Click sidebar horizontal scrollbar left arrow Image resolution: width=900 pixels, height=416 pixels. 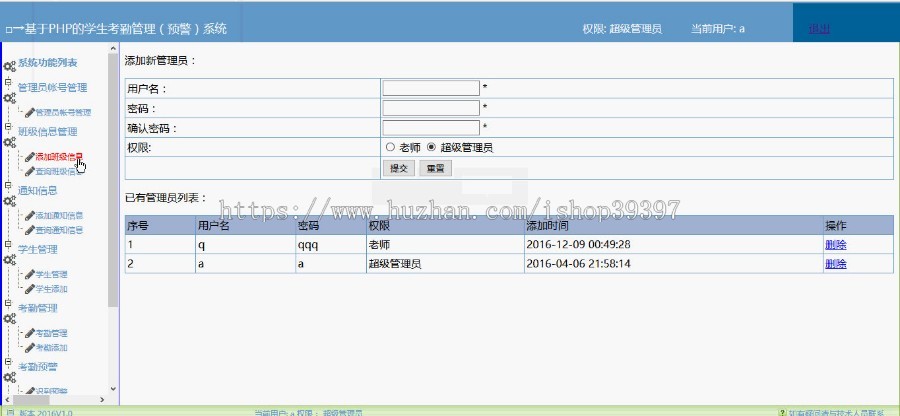coord(6,399)
